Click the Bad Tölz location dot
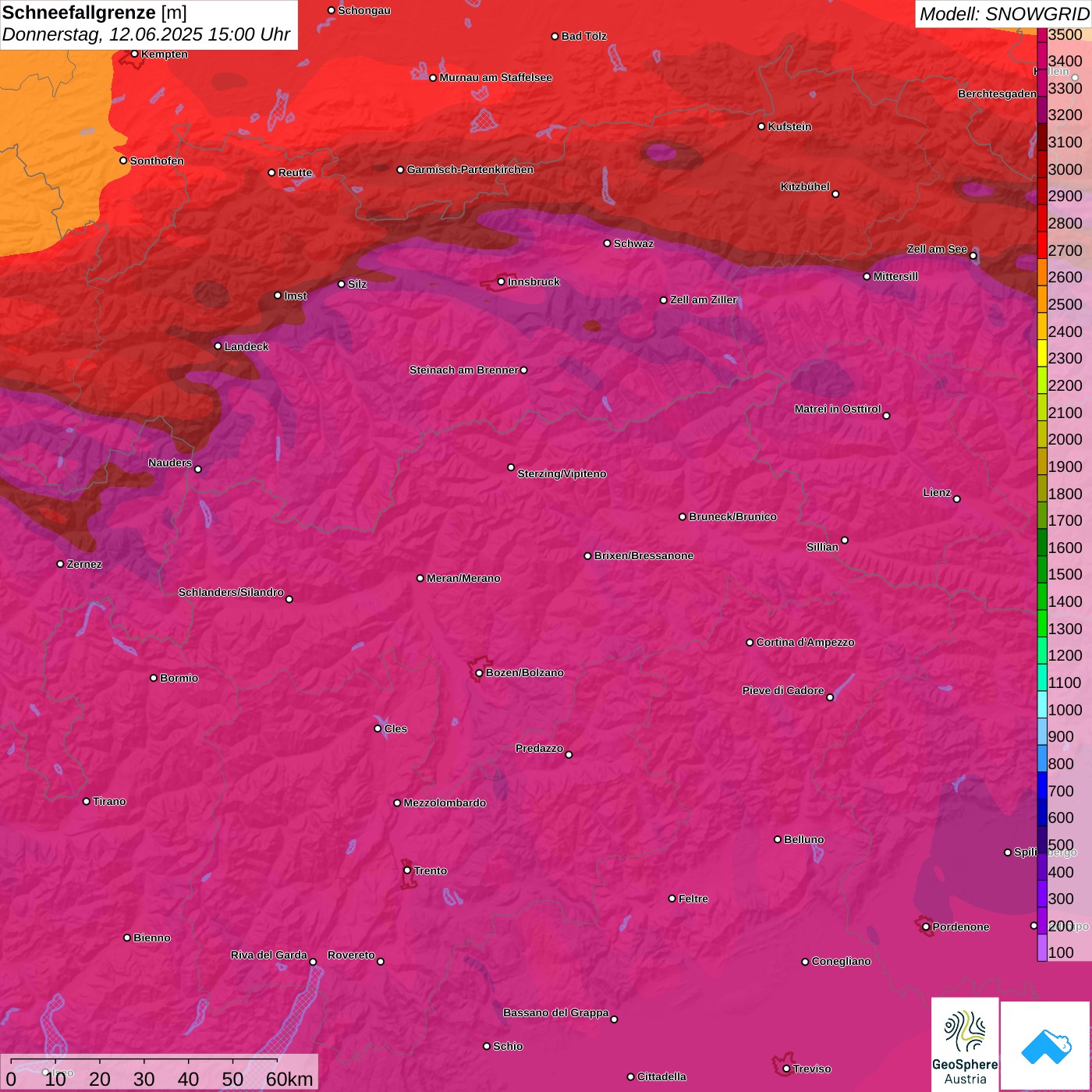This screenshot has height=1092, width=1092. (555, 36)
